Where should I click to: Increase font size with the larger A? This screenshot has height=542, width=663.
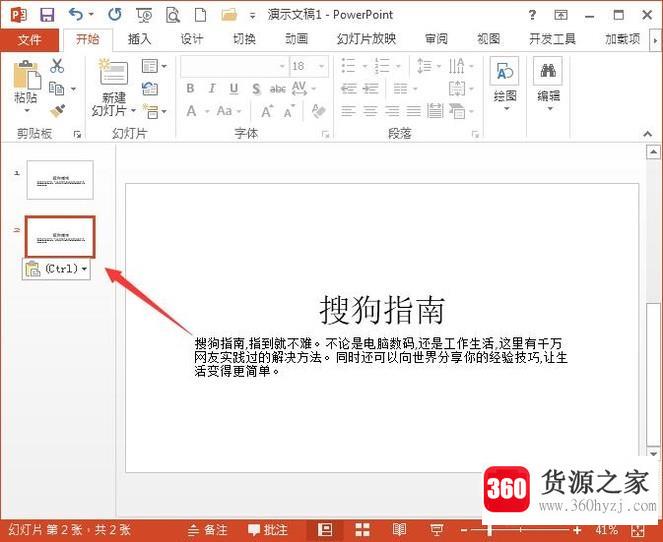[x=266, y=112]
